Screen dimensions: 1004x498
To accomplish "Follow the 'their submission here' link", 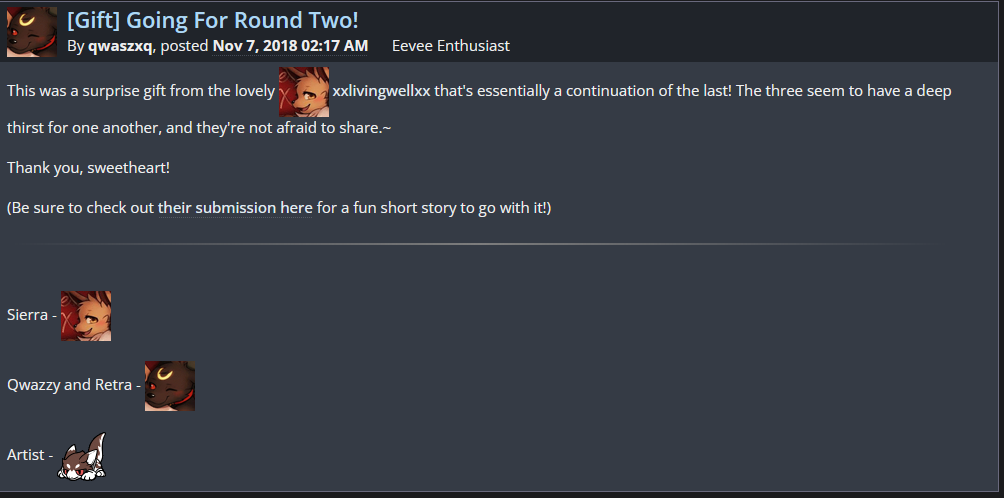I will click(x=236, y=208).
